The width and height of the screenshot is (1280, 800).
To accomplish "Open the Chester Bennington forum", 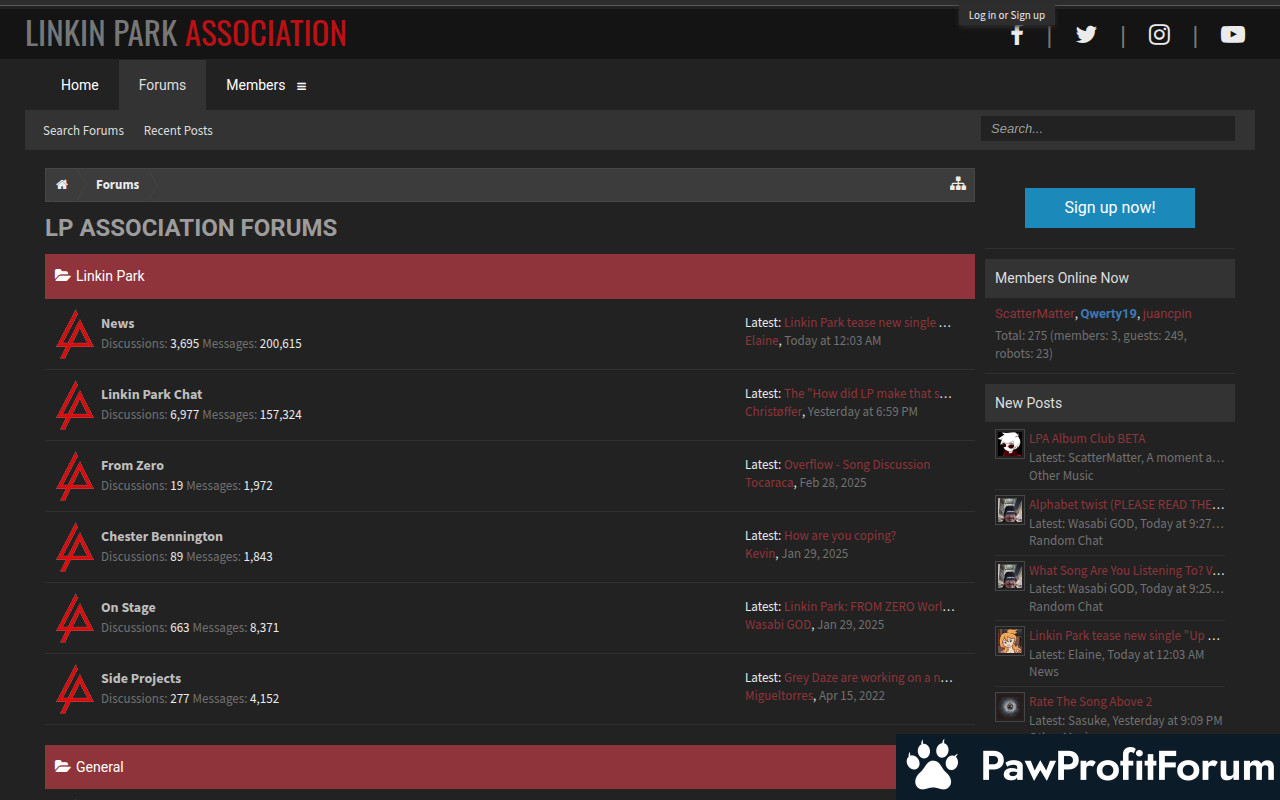I will pos(162,537).
